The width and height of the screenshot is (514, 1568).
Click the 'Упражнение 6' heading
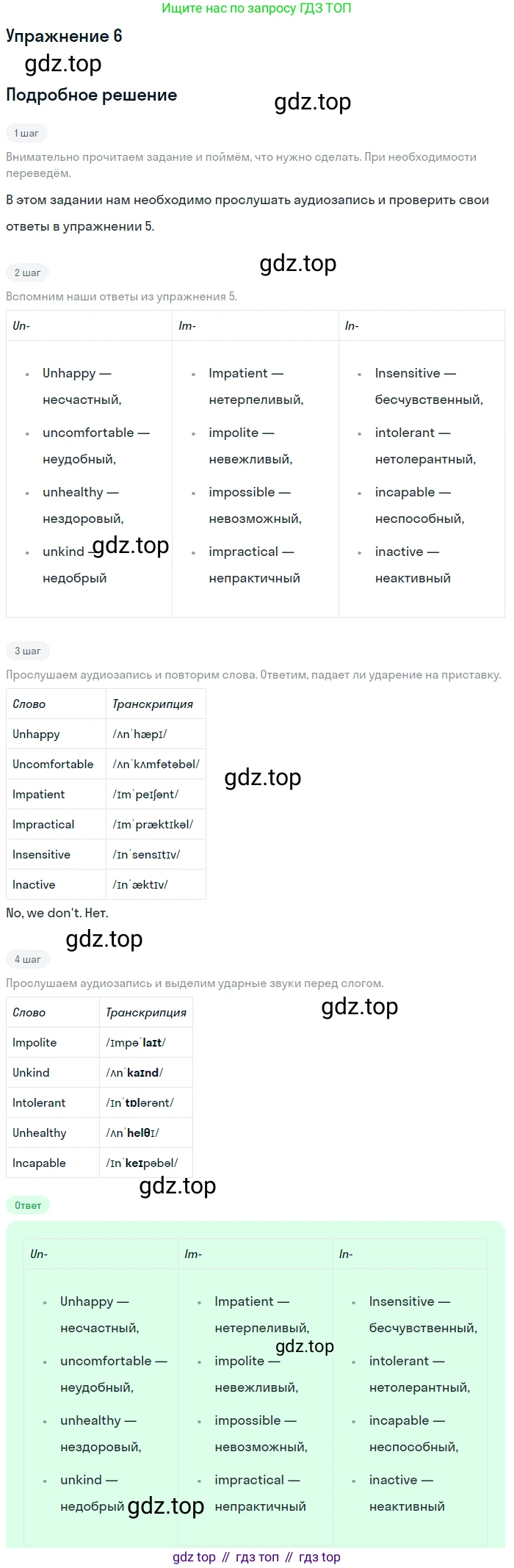click(64, 36)
